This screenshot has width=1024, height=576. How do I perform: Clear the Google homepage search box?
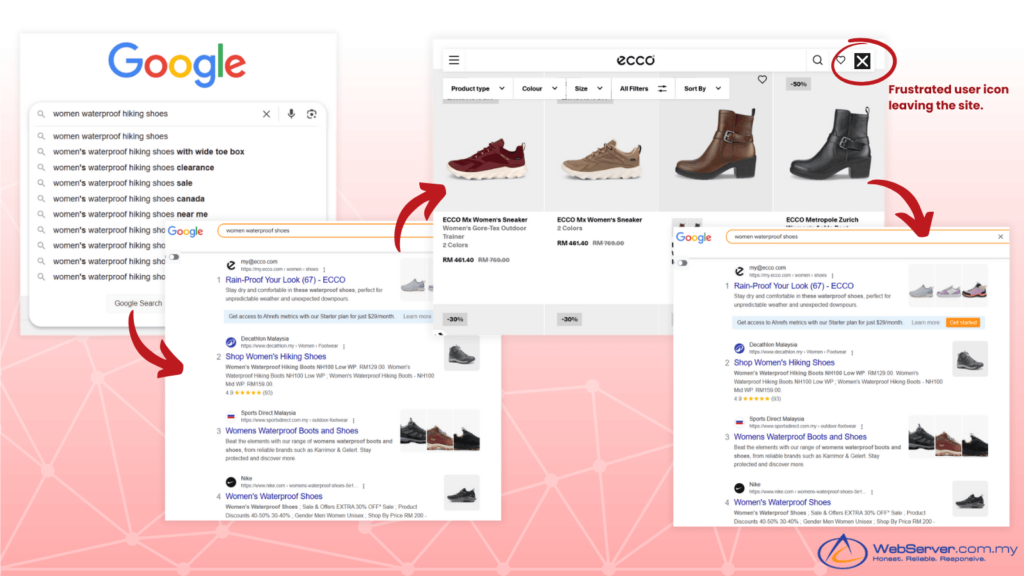tap(266, 114)
